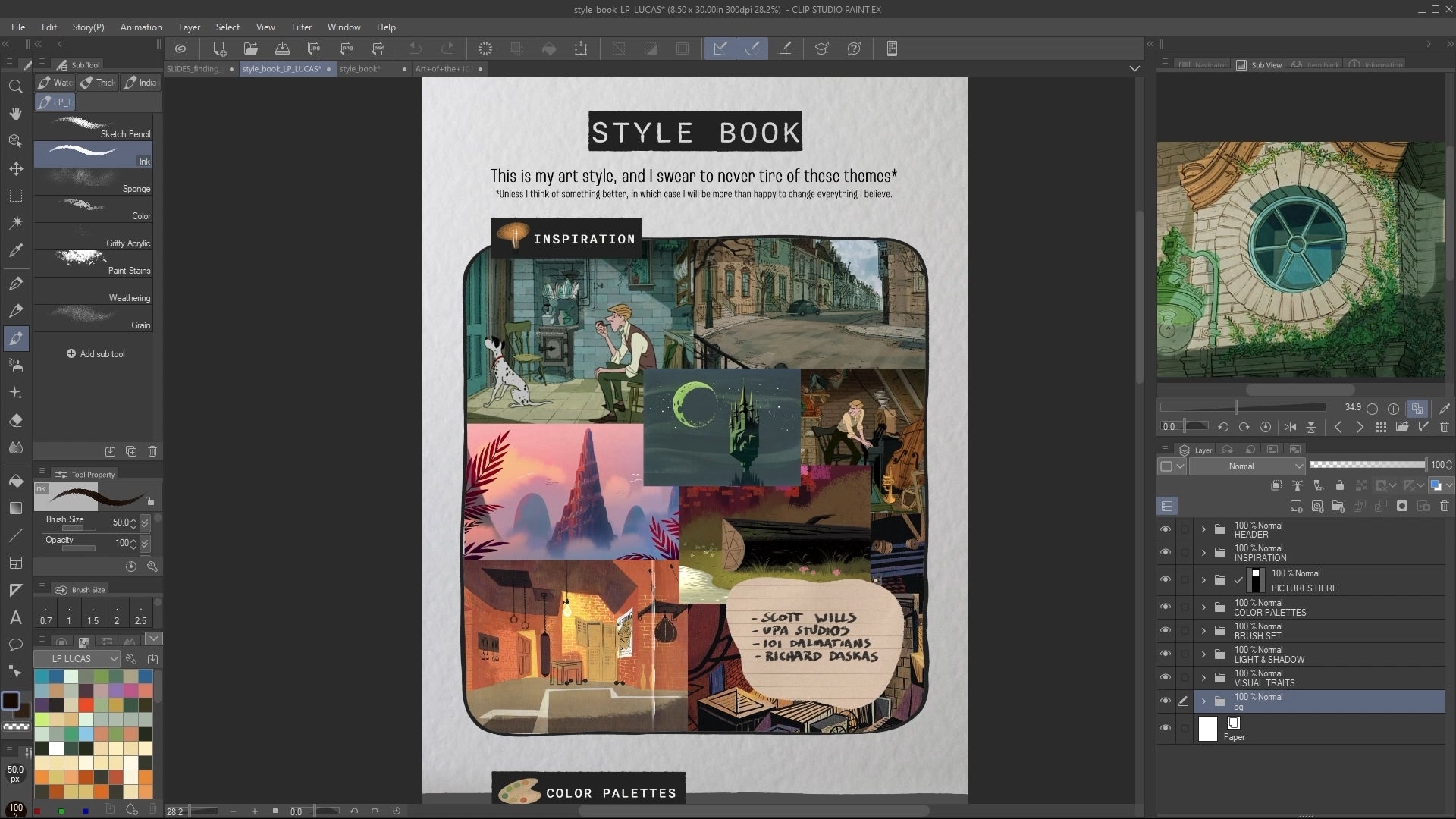
Task: Select the Gritty Acrylic sub tool
Action: 93,237
